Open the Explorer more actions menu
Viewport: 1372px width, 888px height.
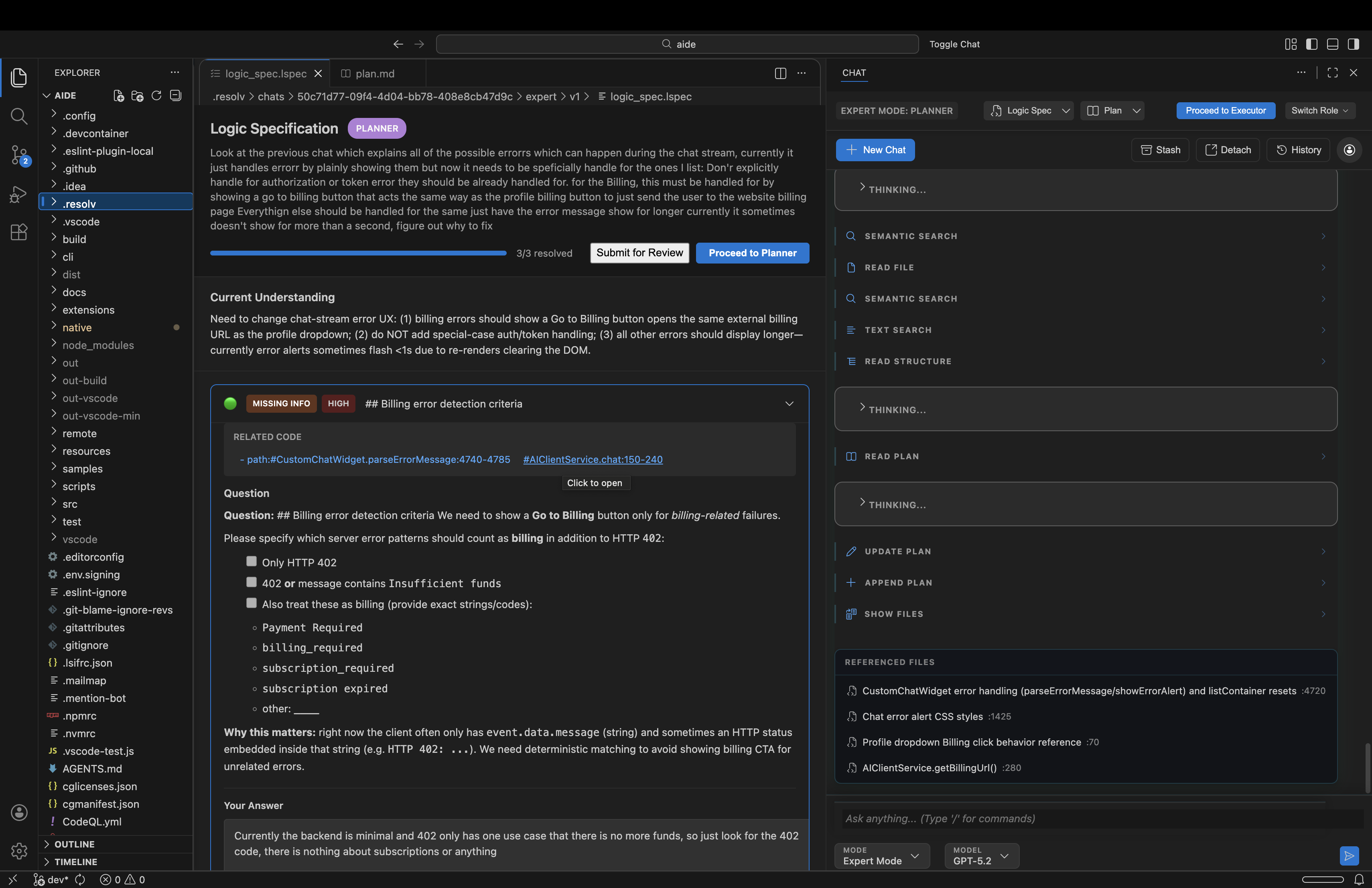(x=175, y=72)
